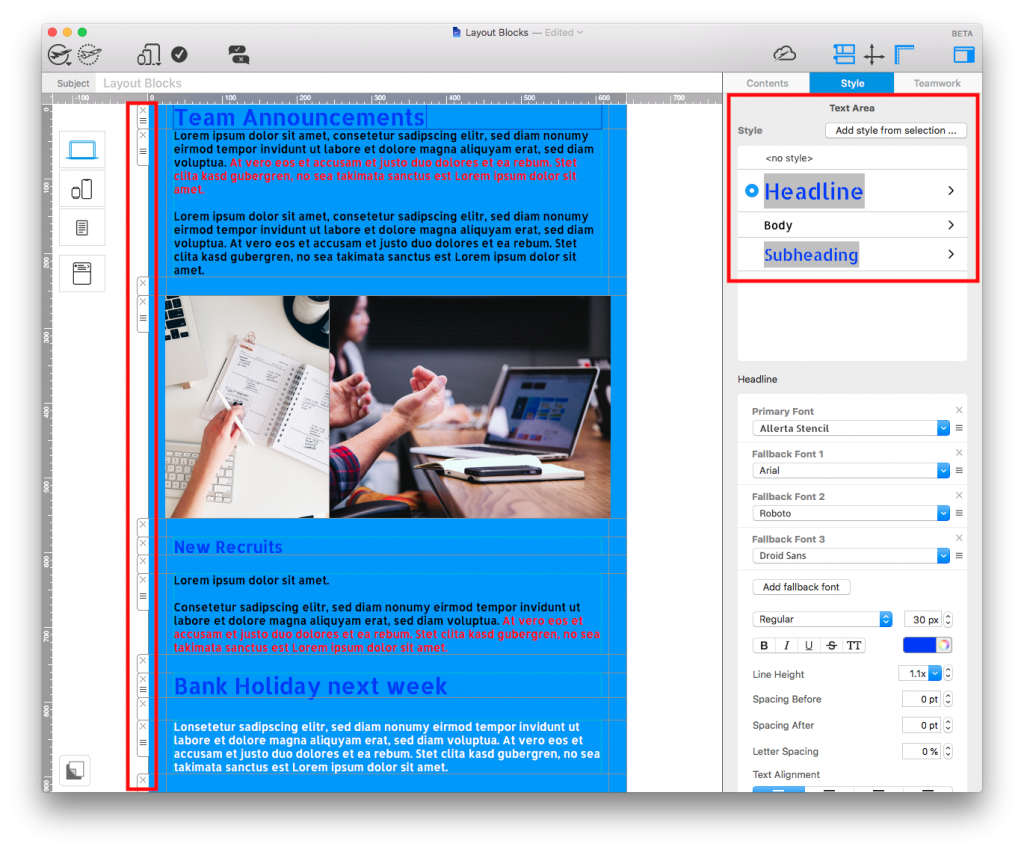
Task: Select the inbox preview mode icon
Action: tap(82, 274)
